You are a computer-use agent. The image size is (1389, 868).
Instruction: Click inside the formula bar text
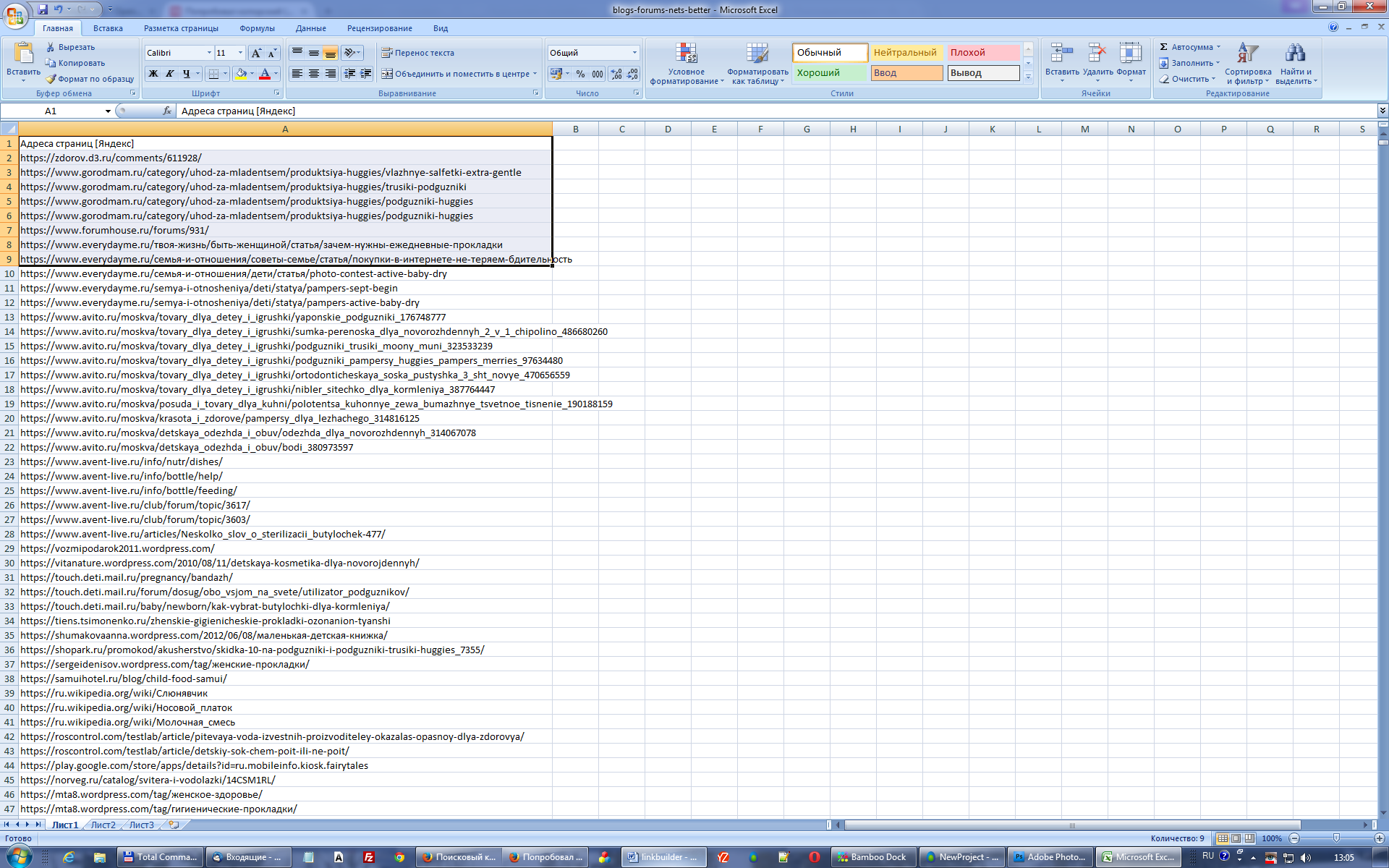coord(238,111)
